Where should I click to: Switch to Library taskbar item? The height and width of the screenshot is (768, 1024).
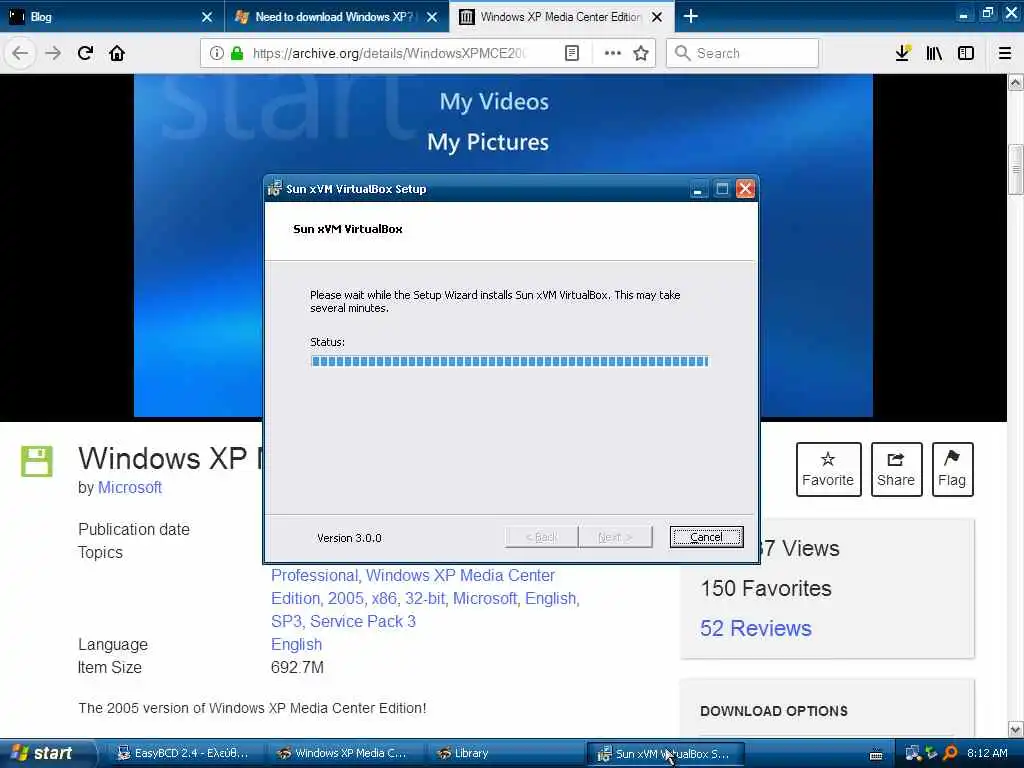point(504,753)
